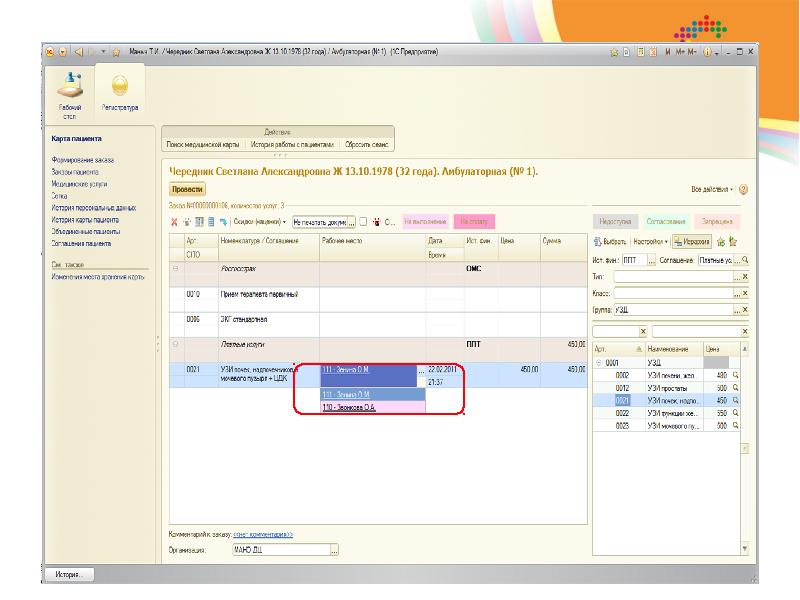This screenshot has height=600, width=800.
Task: Click down arrow of services list scrollbar
Action: [x=745, y=548]
